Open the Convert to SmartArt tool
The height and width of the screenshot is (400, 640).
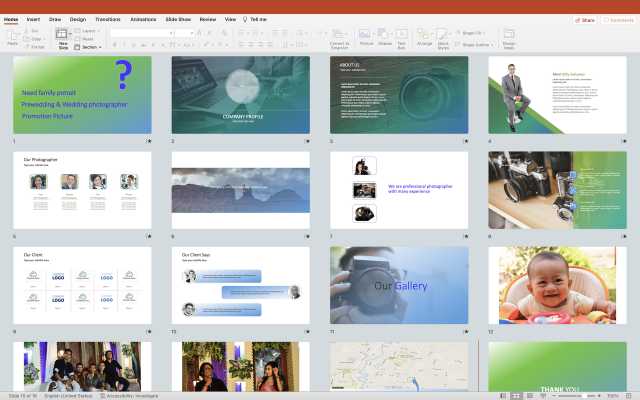(x=340, y=36)
